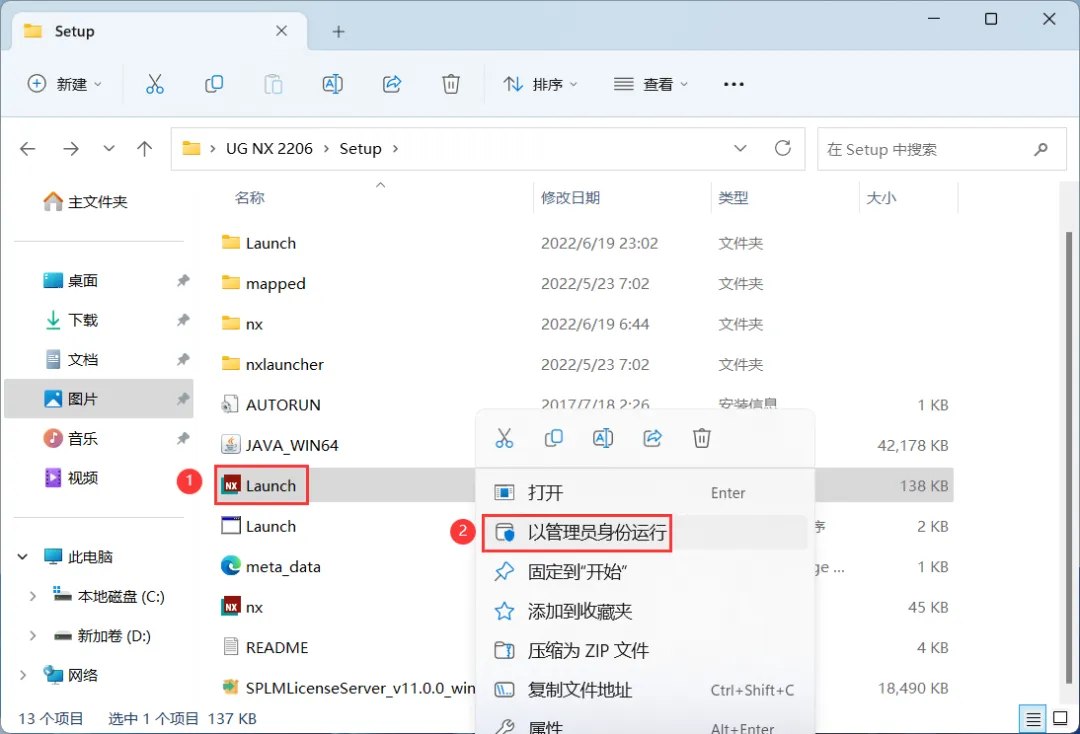Screen dimensions: 1080x734
Task: Go up one folder level with the up arrow
Action: 145,149
